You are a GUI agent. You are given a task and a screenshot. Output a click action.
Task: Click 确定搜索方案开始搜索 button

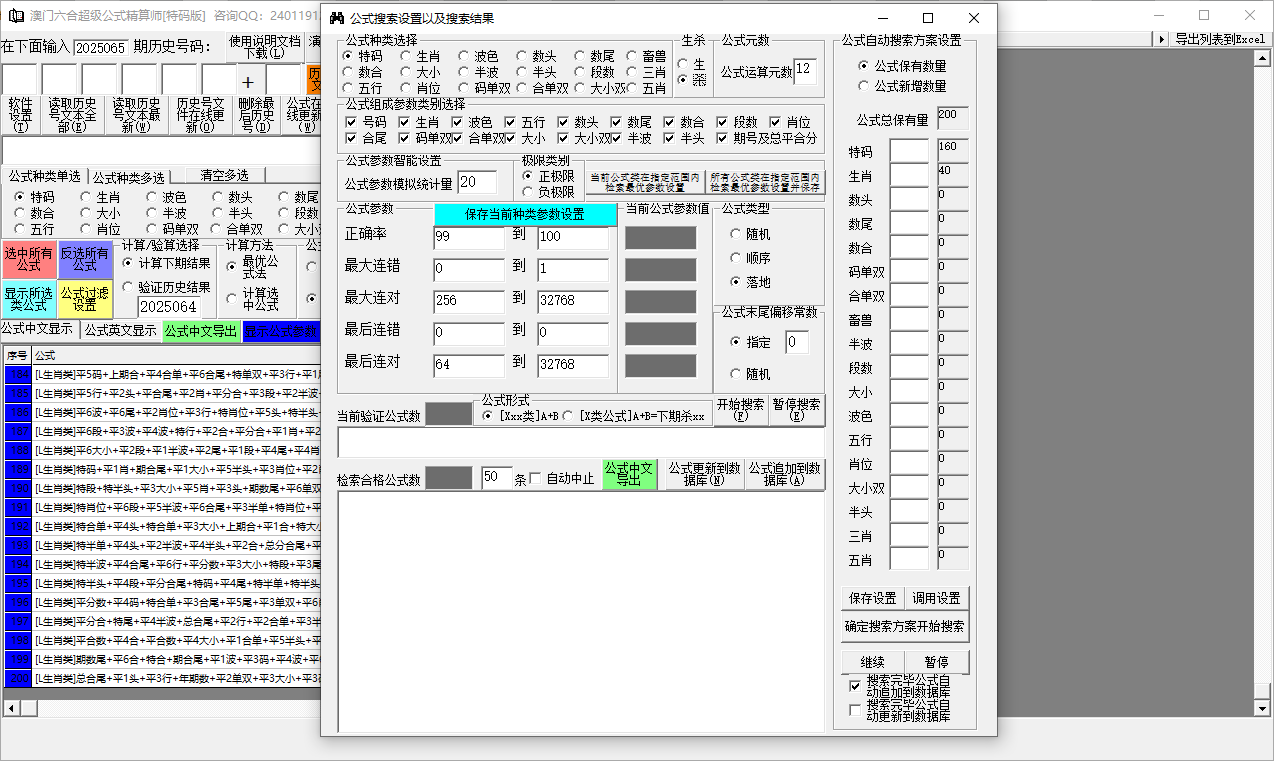(x=904, y=627)
